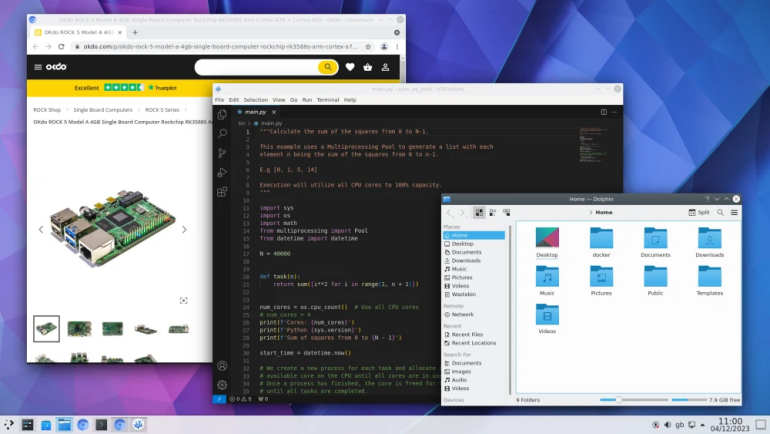The width and height of the screenshot is (770, 434).
Task: Open the docker folder in Dolphin
Action: pyautogui.click(x=601, y=242)
